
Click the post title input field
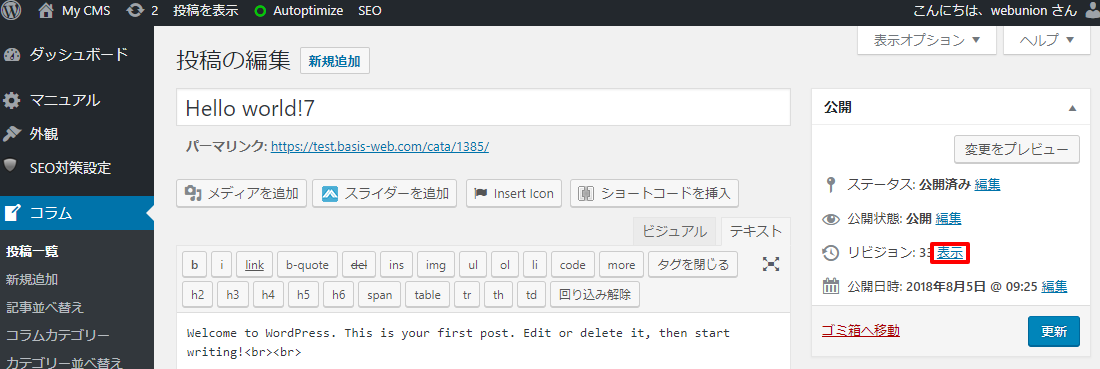(x=483, y=107)
